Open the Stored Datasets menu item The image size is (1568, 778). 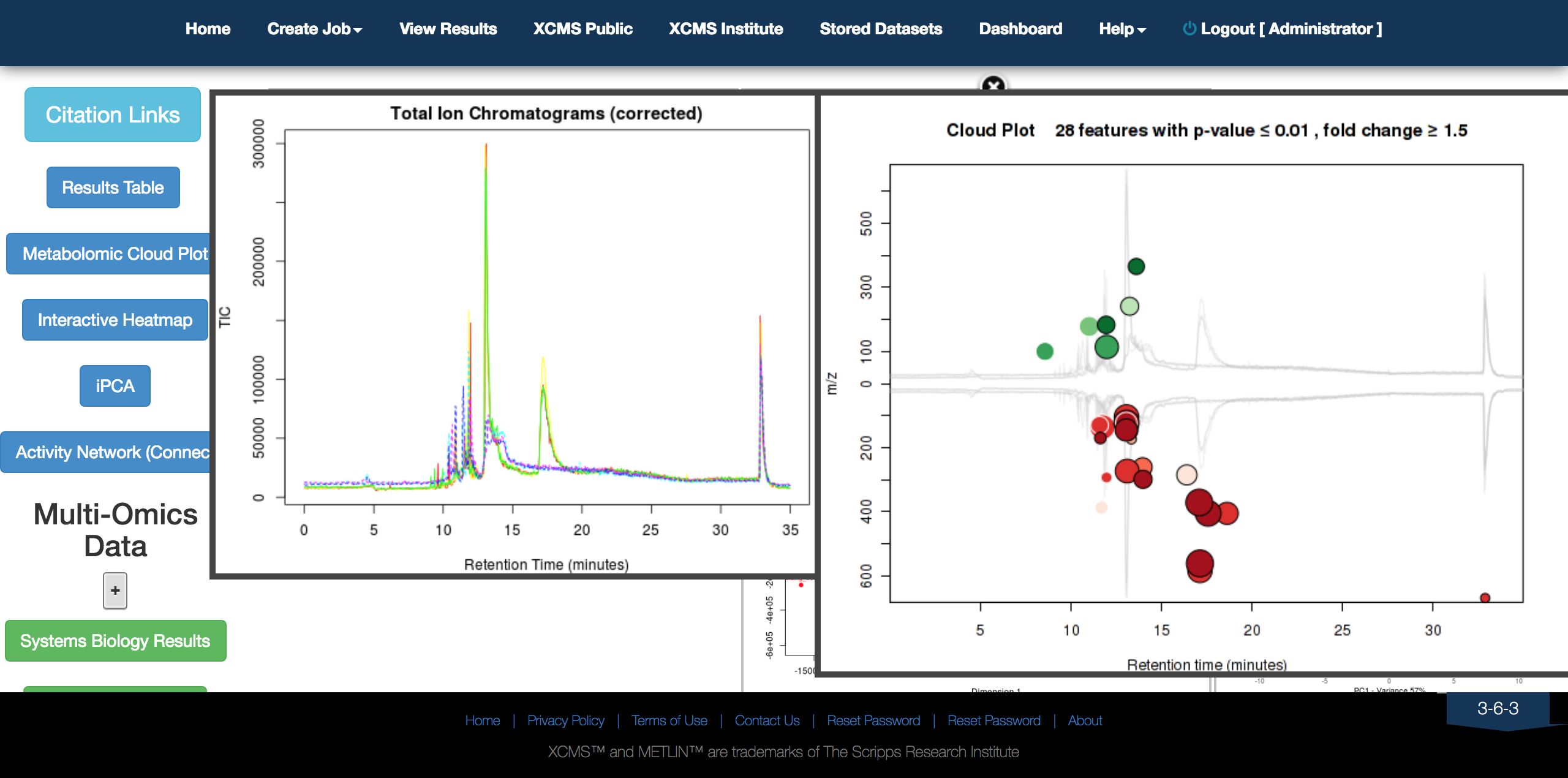[880, 29]
